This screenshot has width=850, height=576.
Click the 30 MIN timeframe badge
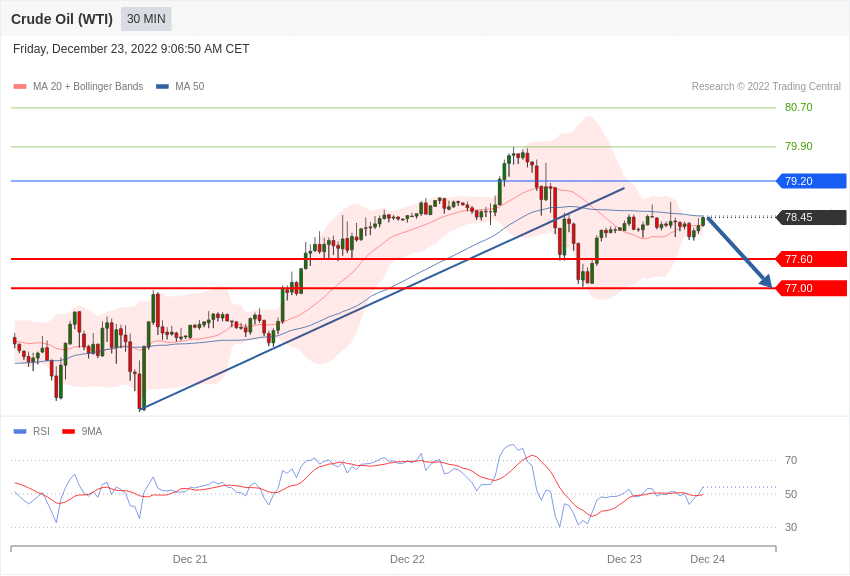[146, 19]
